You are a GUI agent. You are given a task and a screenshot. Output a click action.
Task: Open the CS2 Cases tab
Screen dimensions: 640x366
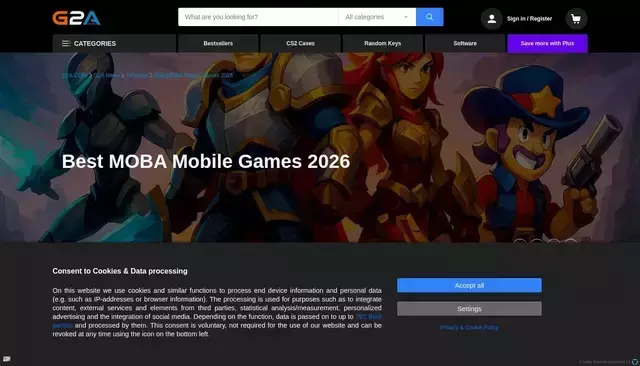[x=300, y=43]
